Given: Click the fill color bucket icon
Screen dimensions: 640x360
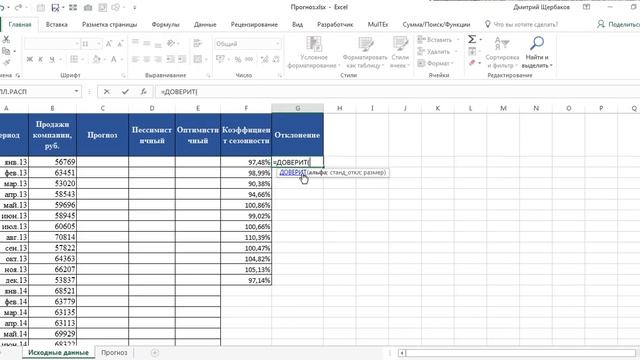Looking at the screenshot, I should pyautogui.click(x=96, y=60).
